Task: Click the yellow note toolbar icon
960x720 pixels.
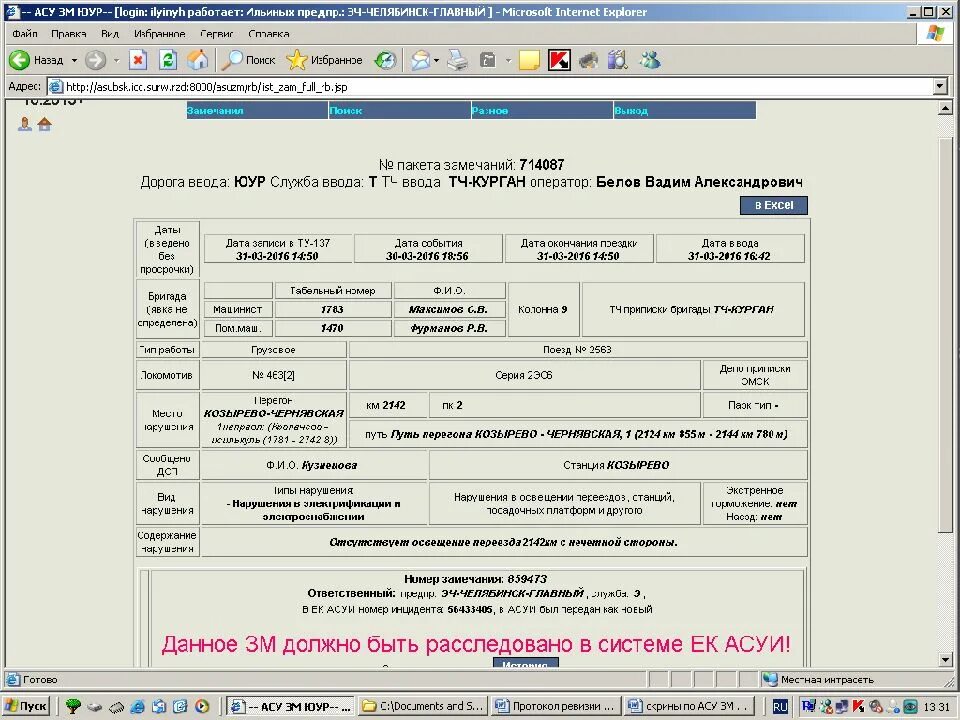Action: coord(529,60)
